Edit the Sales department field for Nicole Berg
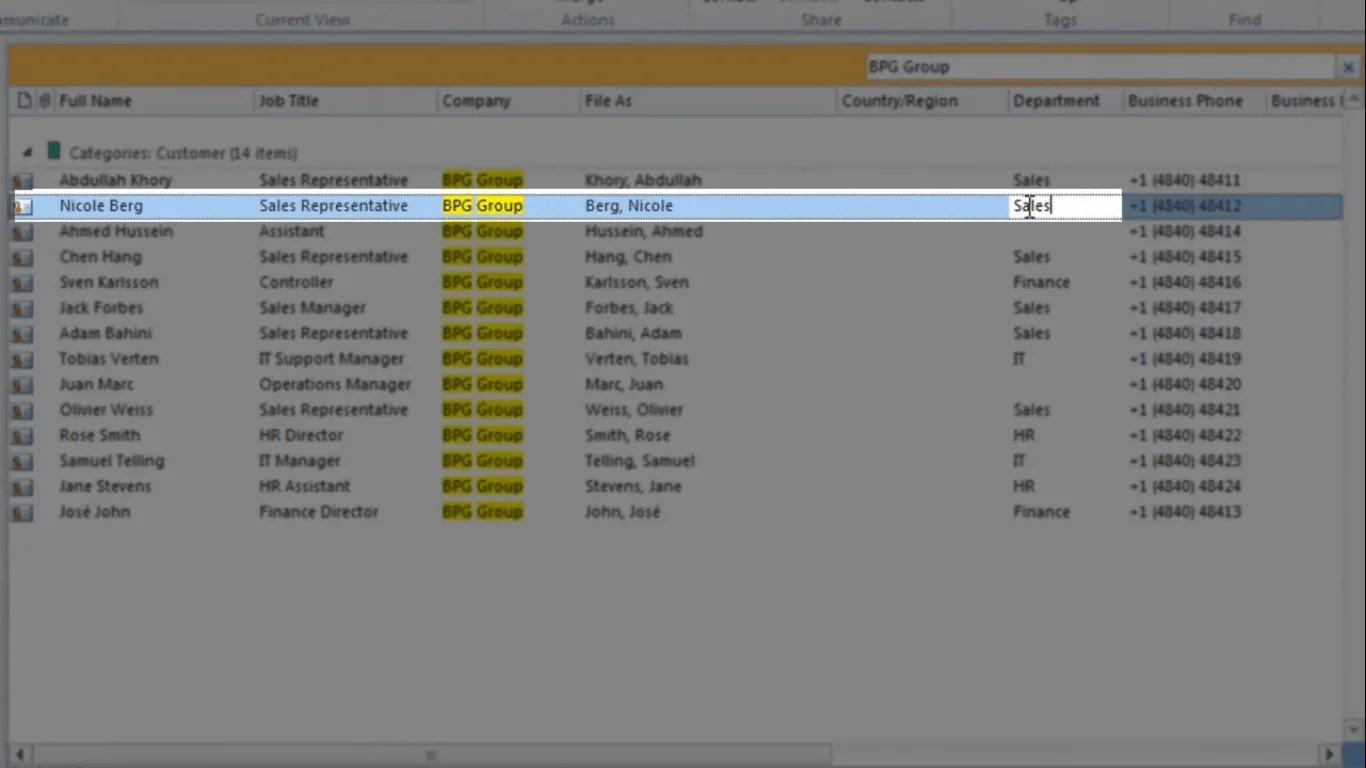1366x768 pixels. coord(1065,206)
